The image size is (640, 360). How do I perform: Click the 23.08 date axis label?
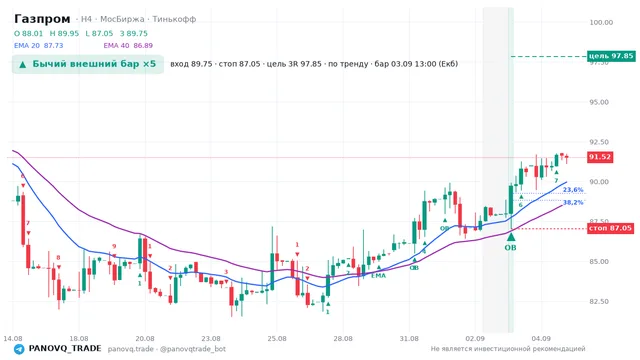click(x=211, y=339)
